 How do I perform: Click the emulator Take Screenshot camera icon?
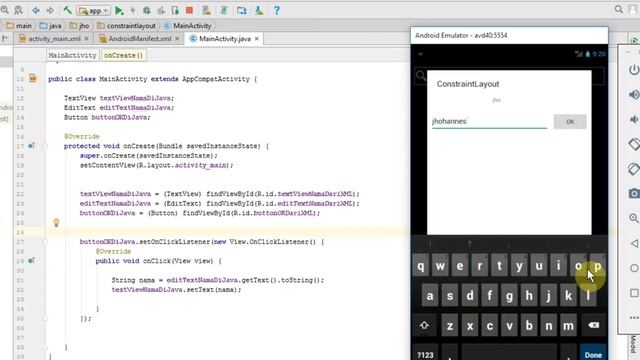(x=633, y=193)
